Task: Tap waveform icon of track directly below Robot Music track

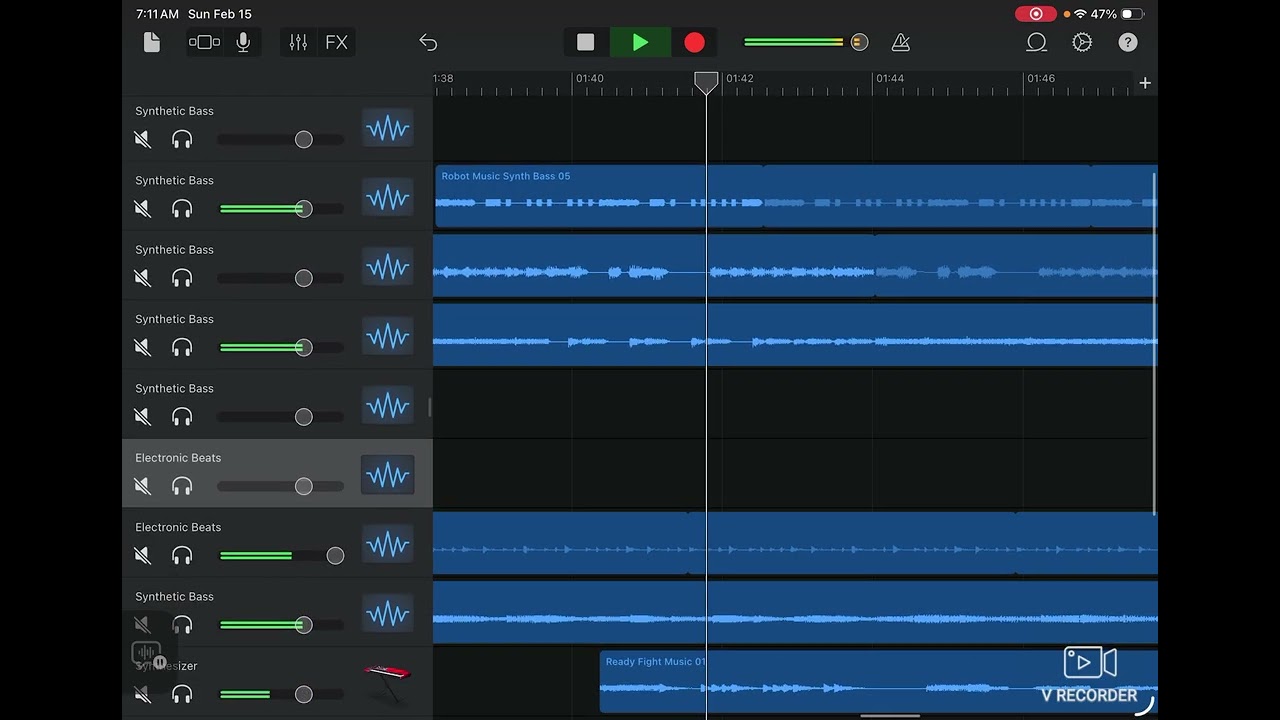Action: (x=388, y=268)
